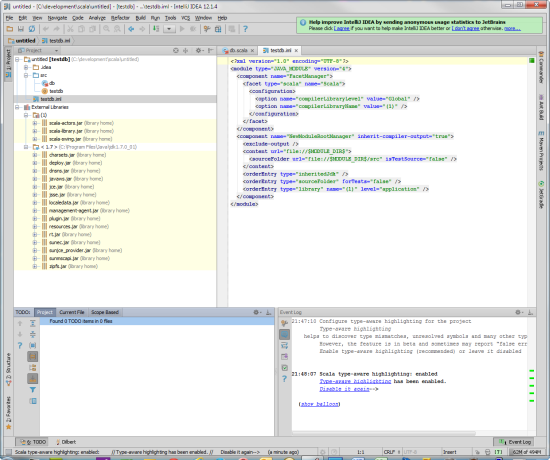Switch to the Current File TODO tab
The image size is (550, 460).
click(x=72, y=312)
